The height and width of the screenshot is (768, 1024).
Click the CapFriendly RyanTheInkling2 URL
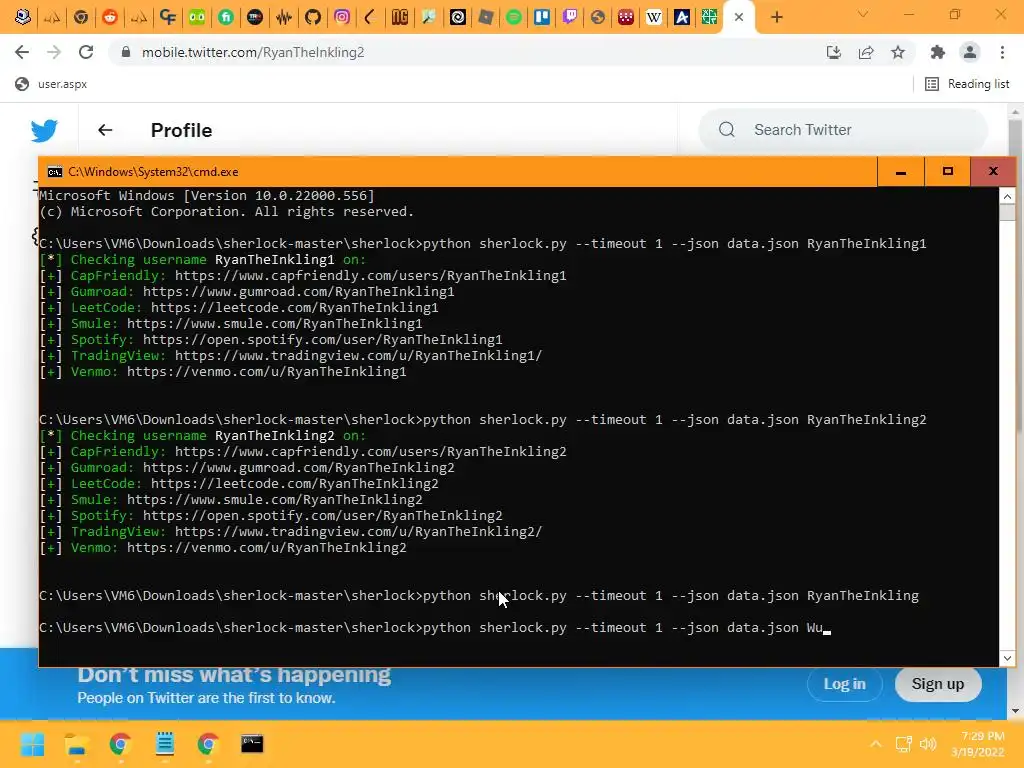370,452
